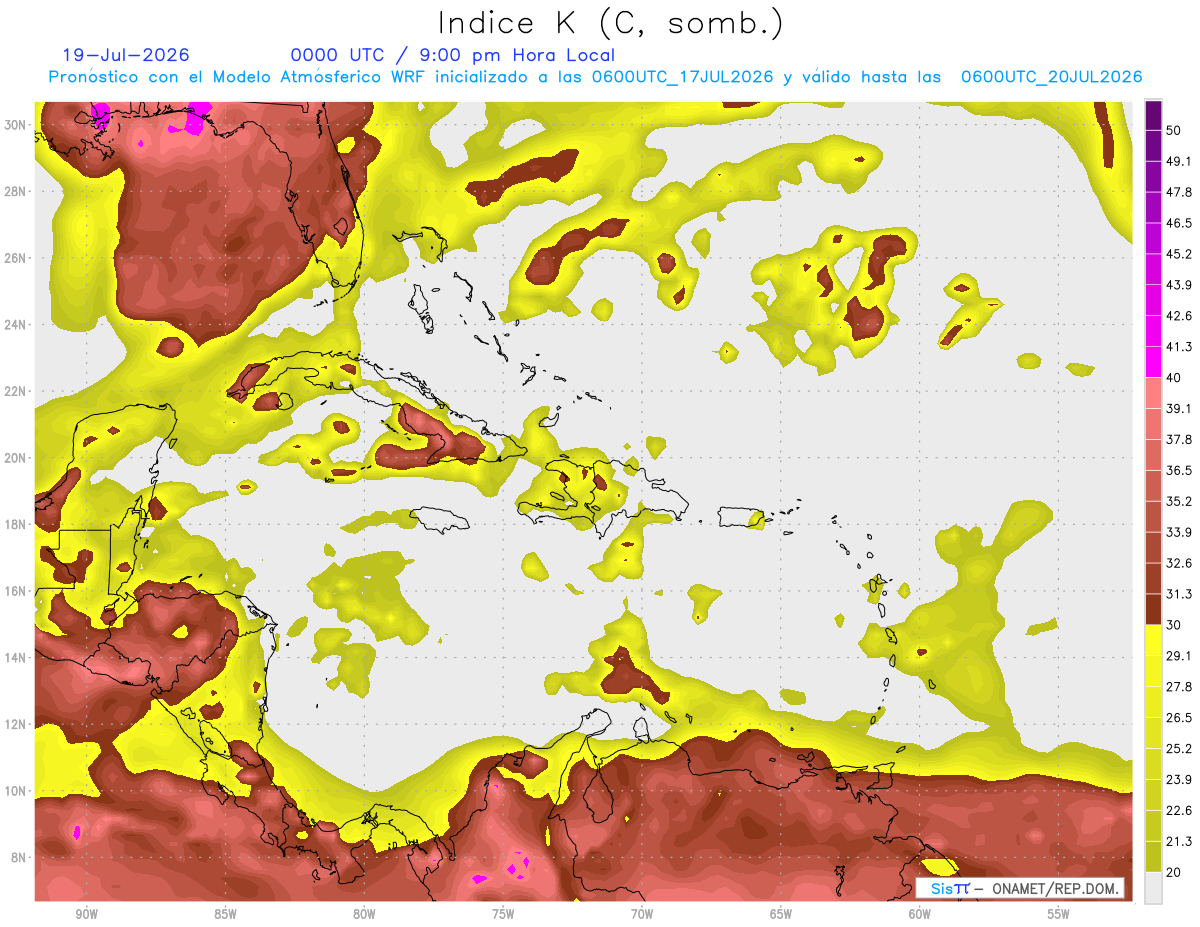The width and height of the screenshot is (1200, 927).
Task: Click the '20' value on the color scale
Action: 1174,873
